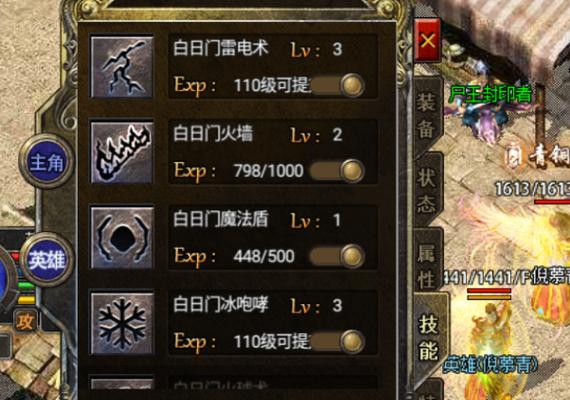Click the partially visible fifth skill icon
Viewport: 570px width, 400px height.
122,384
